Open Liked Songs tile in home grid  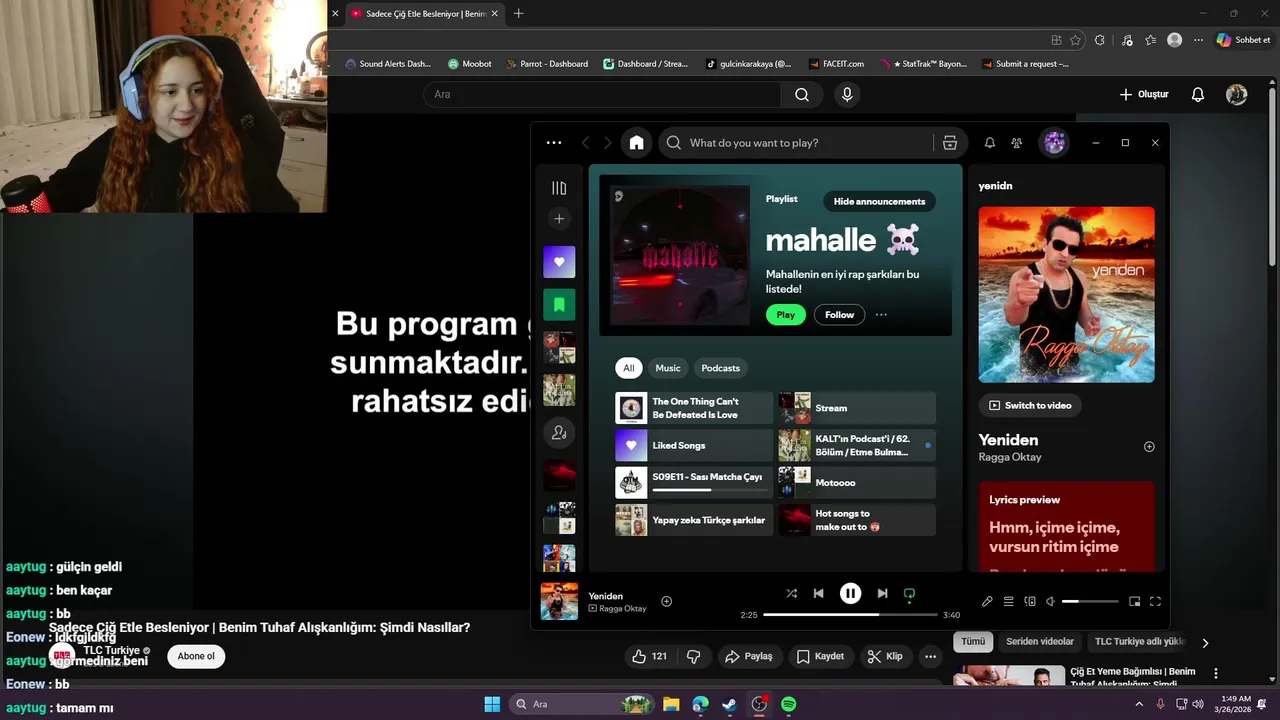point(694,445)
